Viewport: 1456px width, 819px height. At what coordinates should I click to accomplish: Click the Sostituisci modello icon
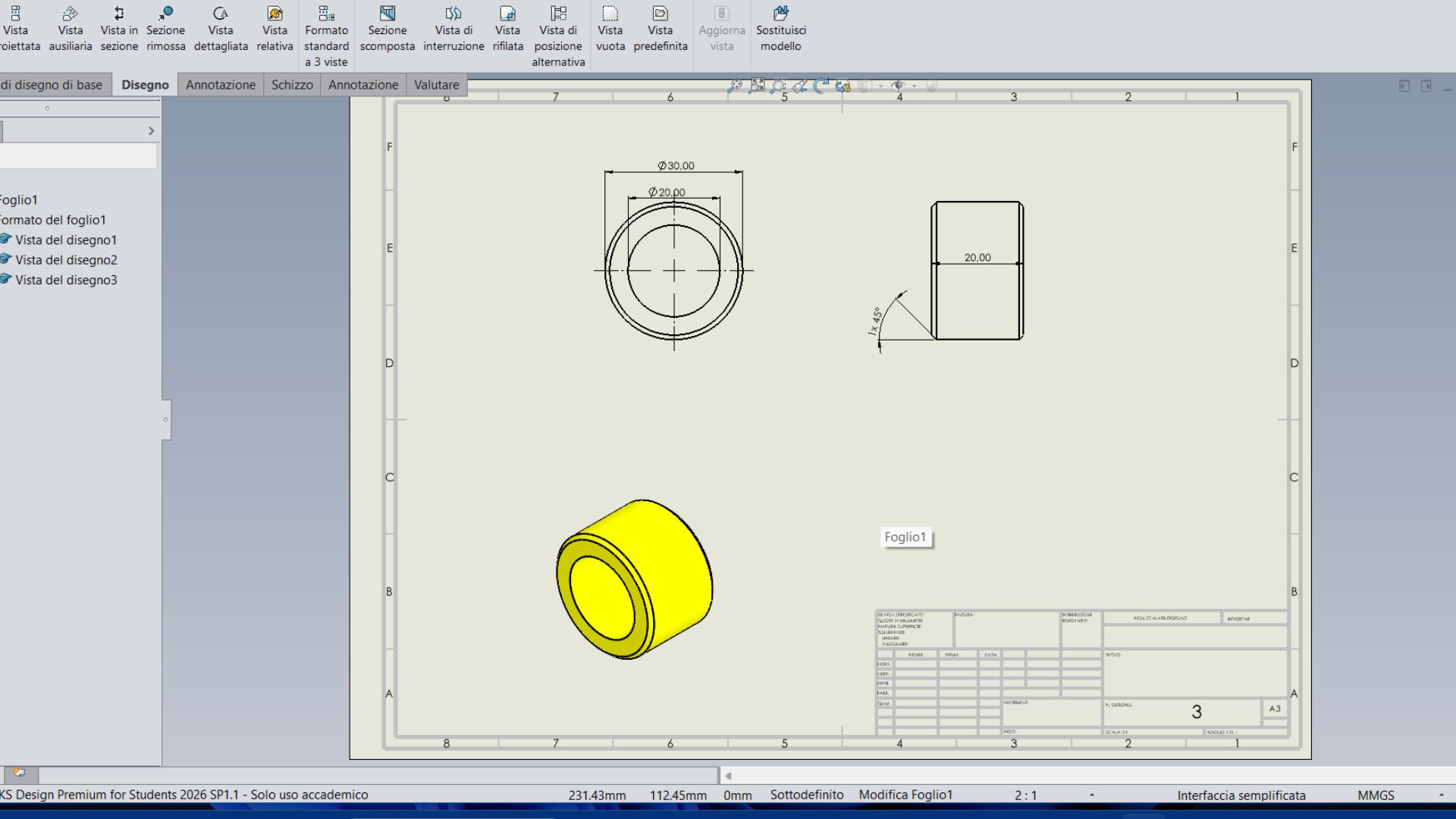(x=780, y=30)
